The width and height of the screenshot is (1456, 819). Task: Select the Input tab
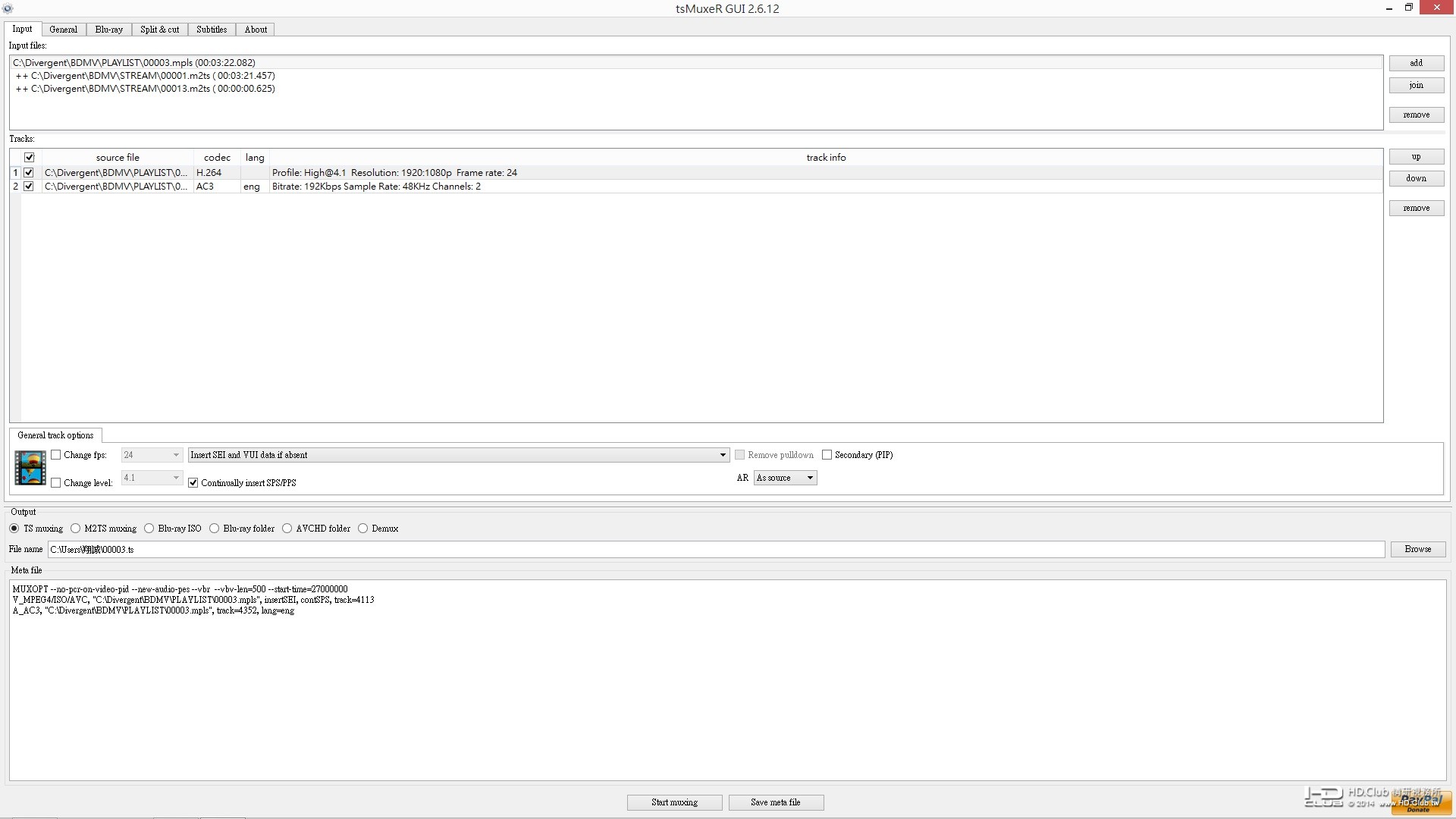(22, 29)
